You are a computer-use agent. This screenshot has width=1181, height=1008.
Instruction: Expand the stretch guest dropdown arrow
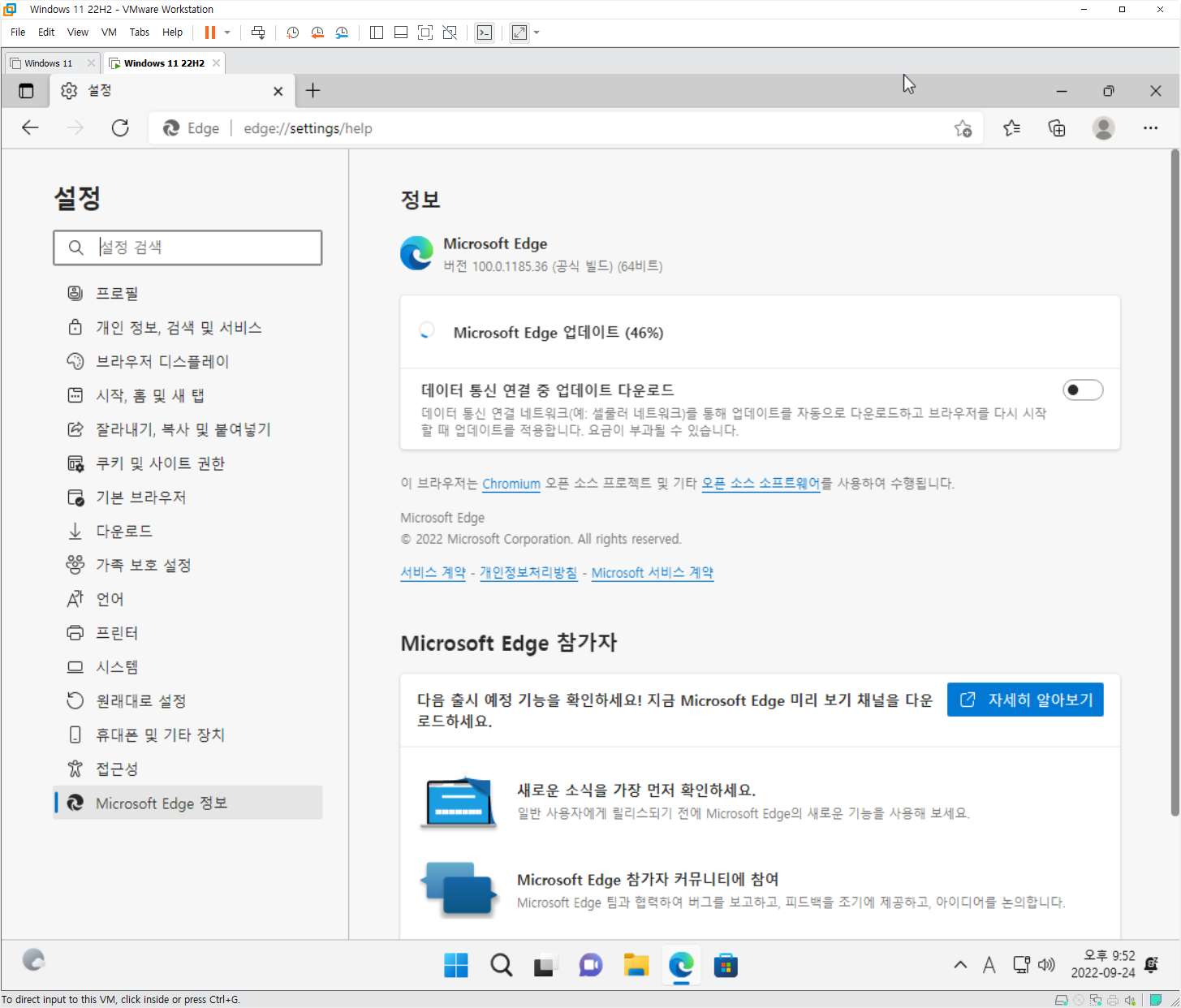(537, 32)
